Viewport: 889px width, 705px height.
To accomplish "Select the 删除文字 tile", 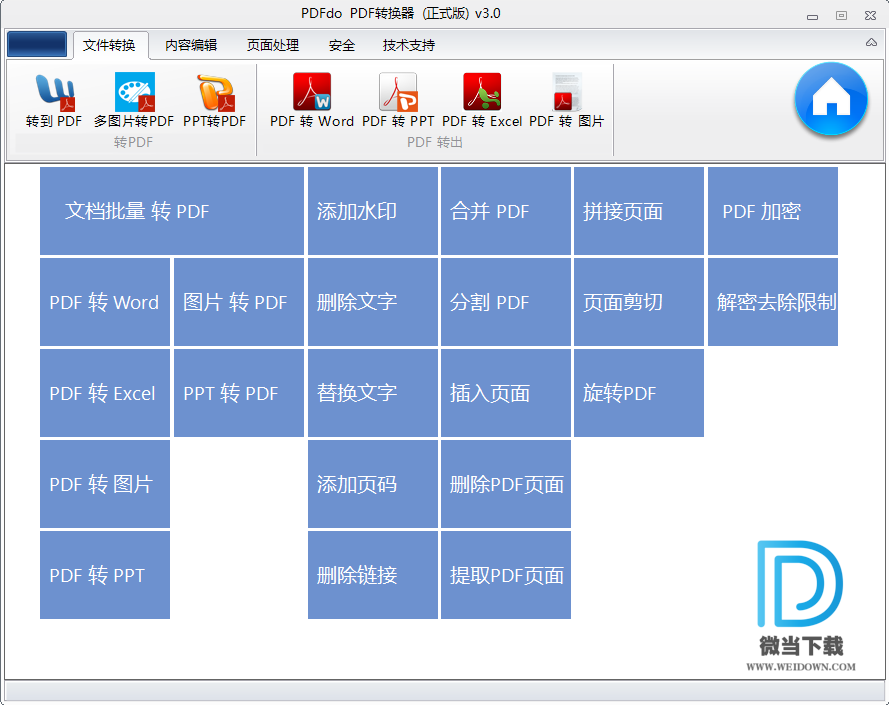I will click(x=372, y=302).
